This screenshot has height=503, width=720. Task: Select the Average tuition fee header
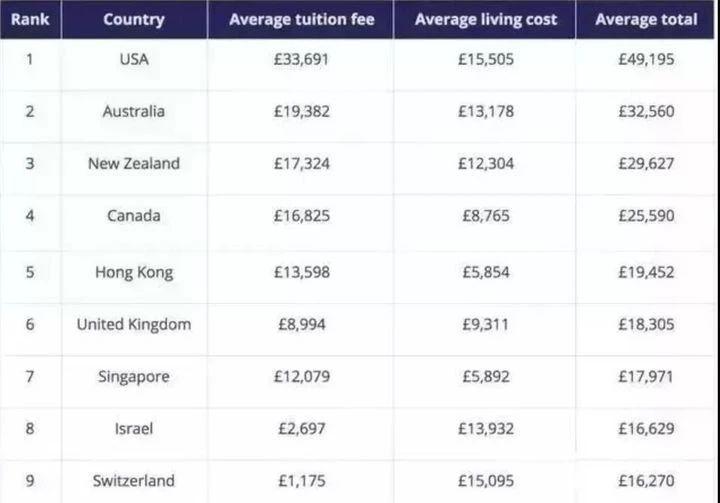[x=301, y=19]
